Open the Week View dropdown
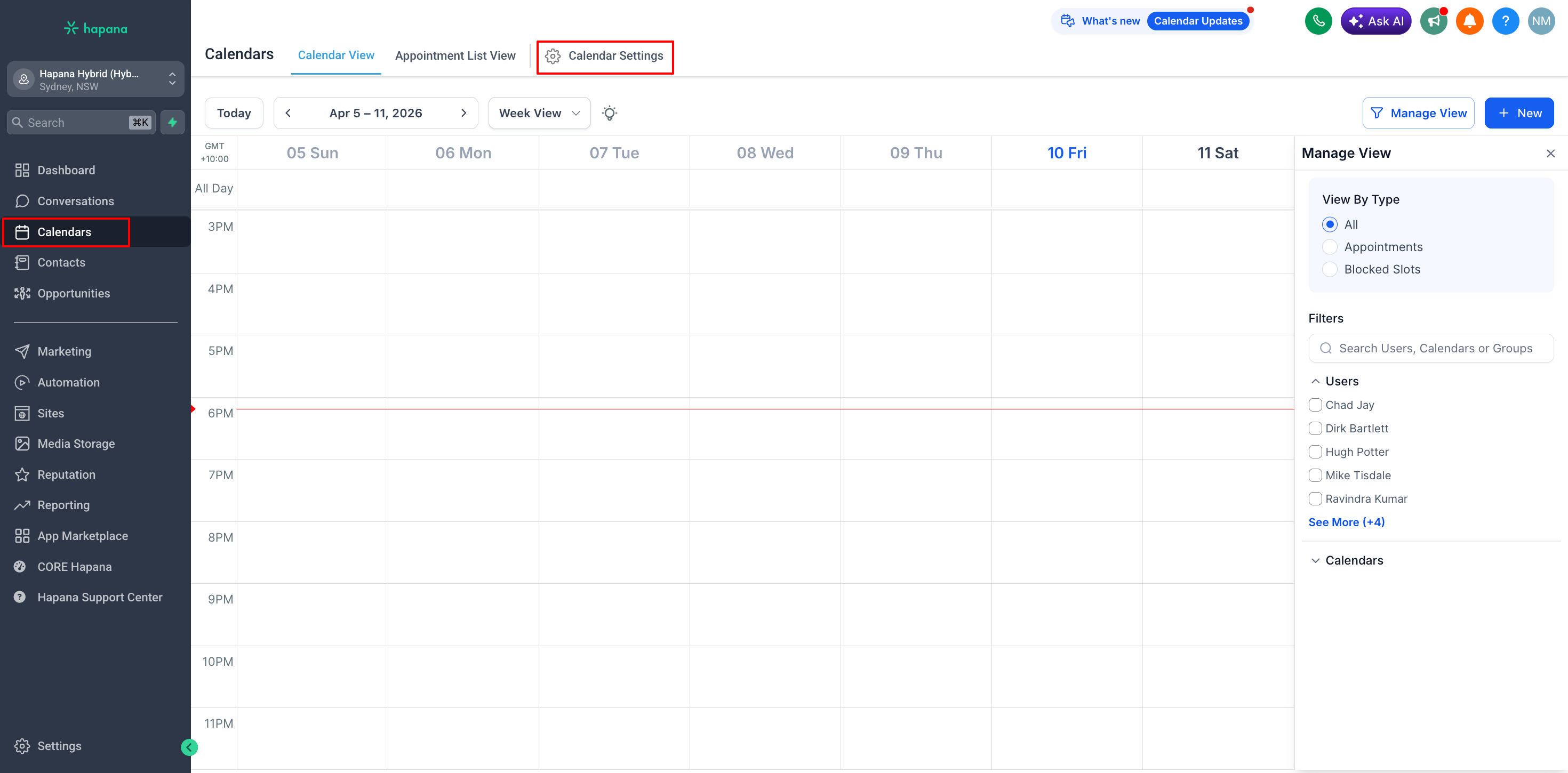The image size is (1568, 773). (539, 113)
